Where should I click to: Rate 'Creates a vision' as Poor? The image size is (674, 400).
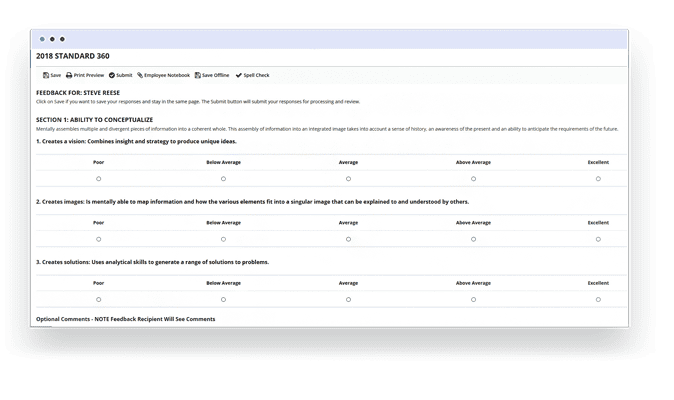point(98,179)
